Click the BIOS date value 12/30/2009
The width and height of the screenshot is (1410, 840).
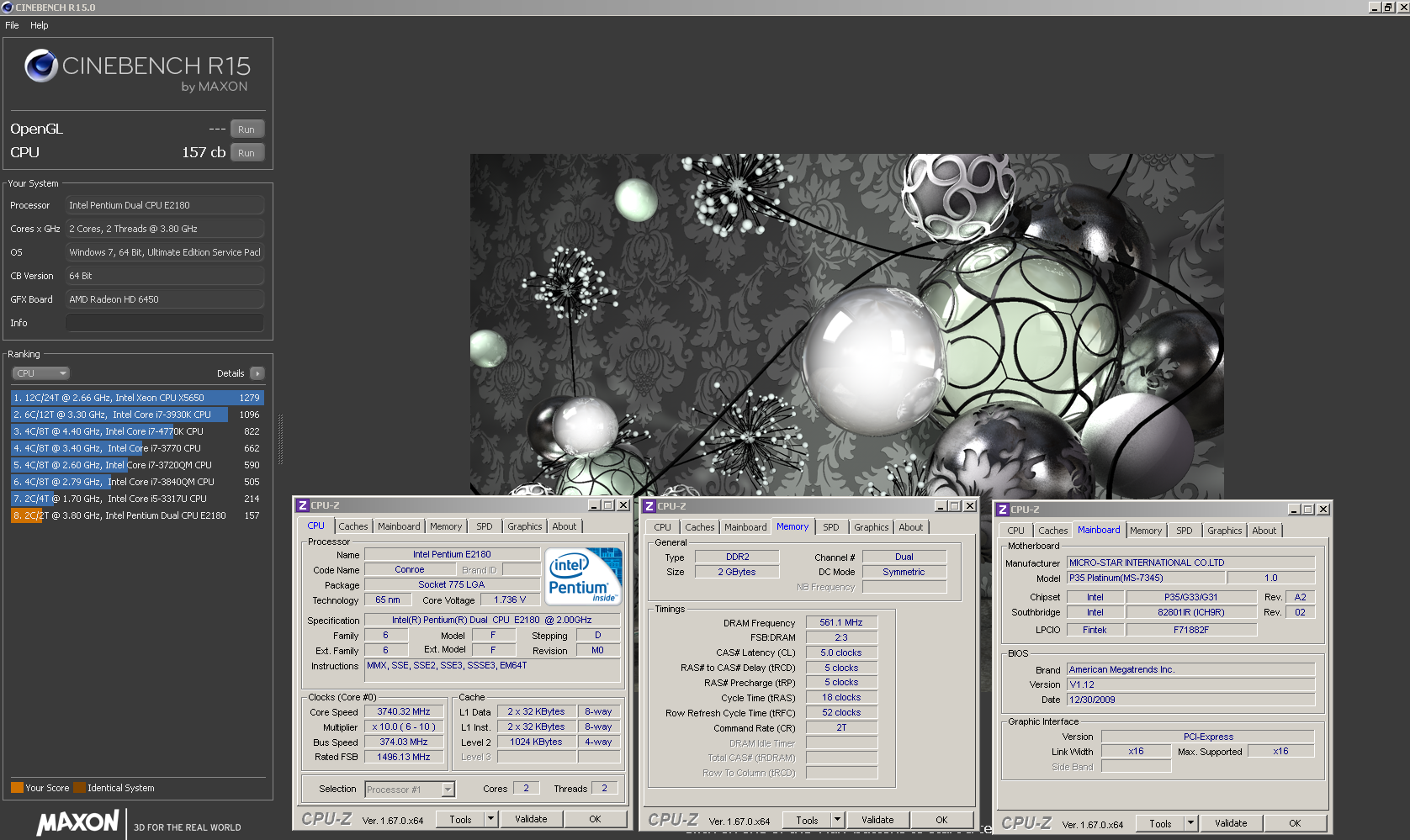point(1190,700)
